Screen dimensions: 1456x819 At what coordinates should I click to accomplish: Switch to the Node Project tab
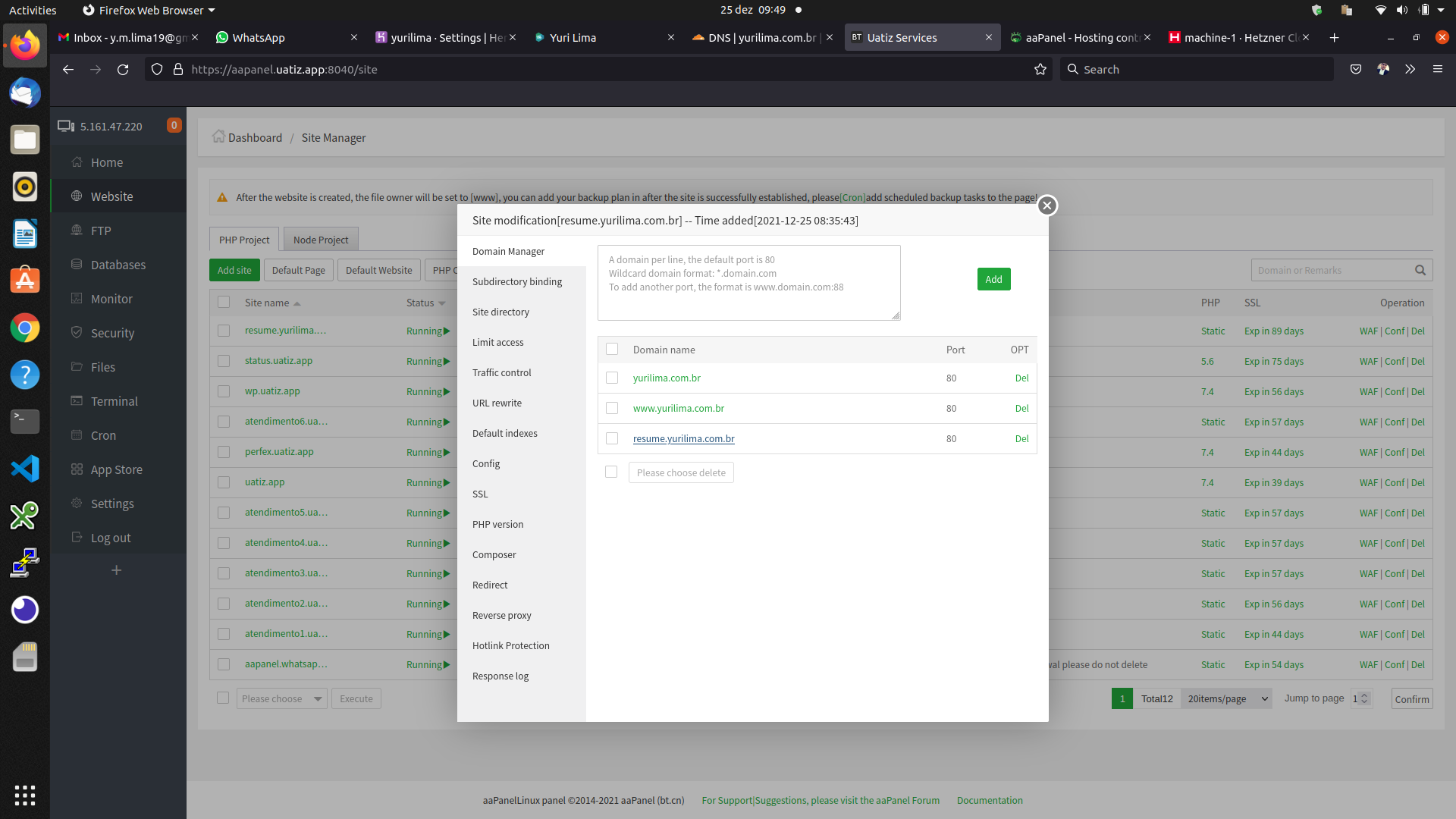tap(320, 240)
